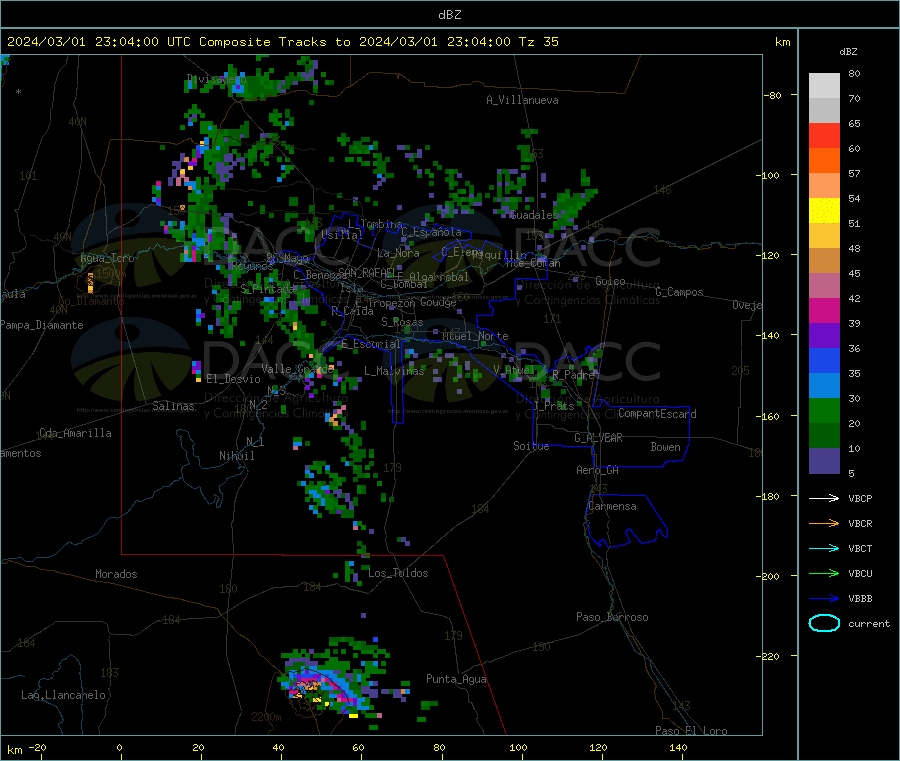The width and height of the screenshot is (900, 761).
Task: Click the blue VBBB arrow in legend
Action: (824, 599)
